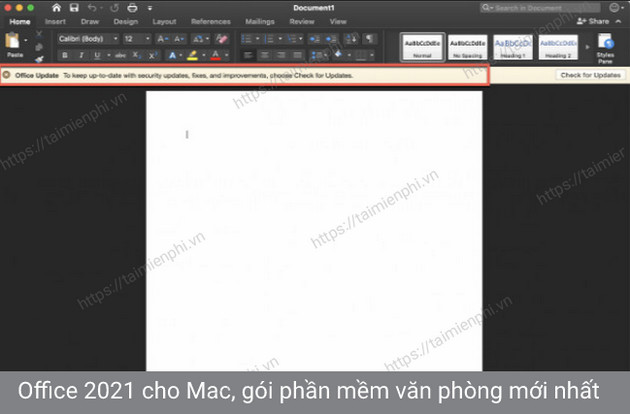Insert a numbered list
The height and width of the screenshot is (414, 630).
269,39
